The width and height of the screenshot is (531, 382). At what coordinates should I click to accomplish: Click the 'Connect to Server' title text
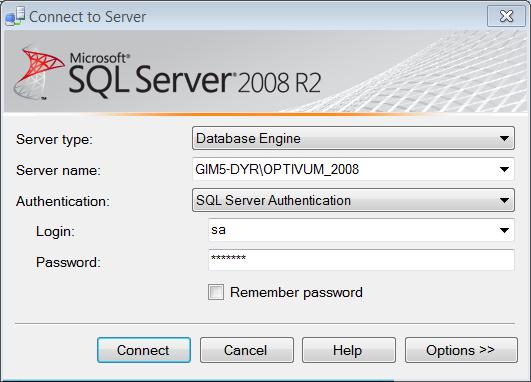pyautogui.click(x=87, y=17)
